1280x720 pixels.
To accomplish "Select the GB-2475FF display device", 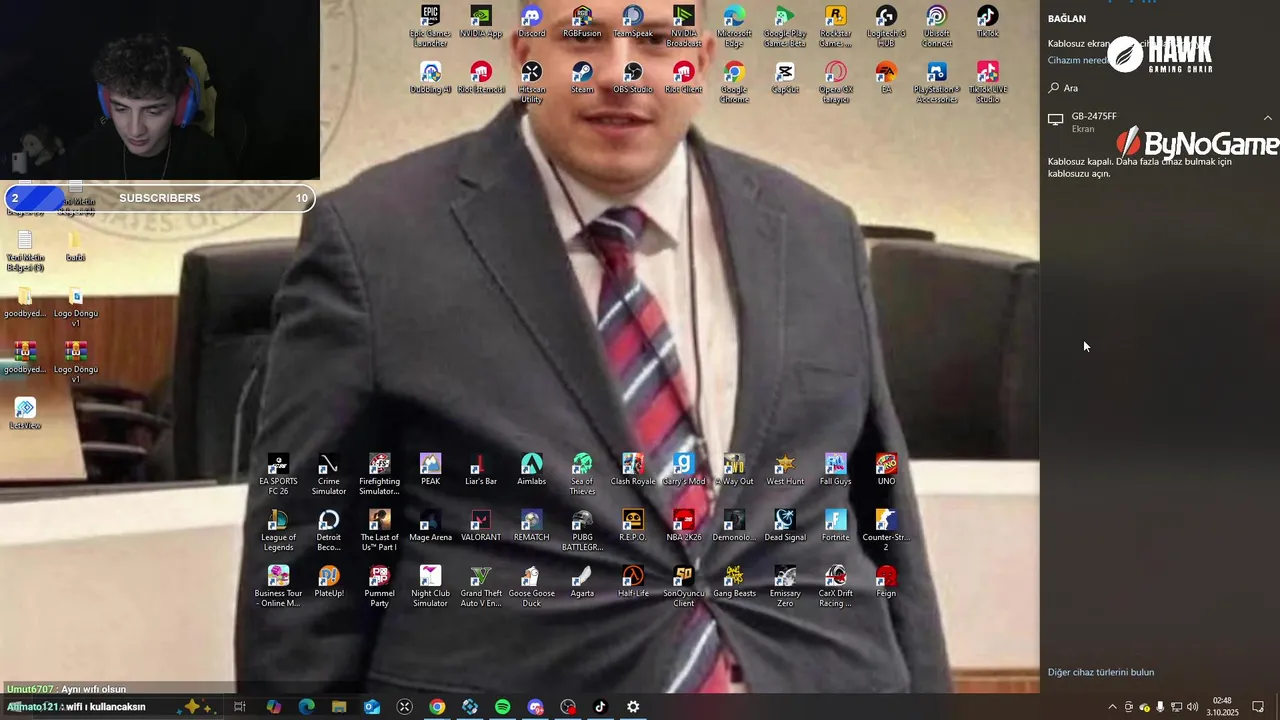I will tap(1160, 122).
